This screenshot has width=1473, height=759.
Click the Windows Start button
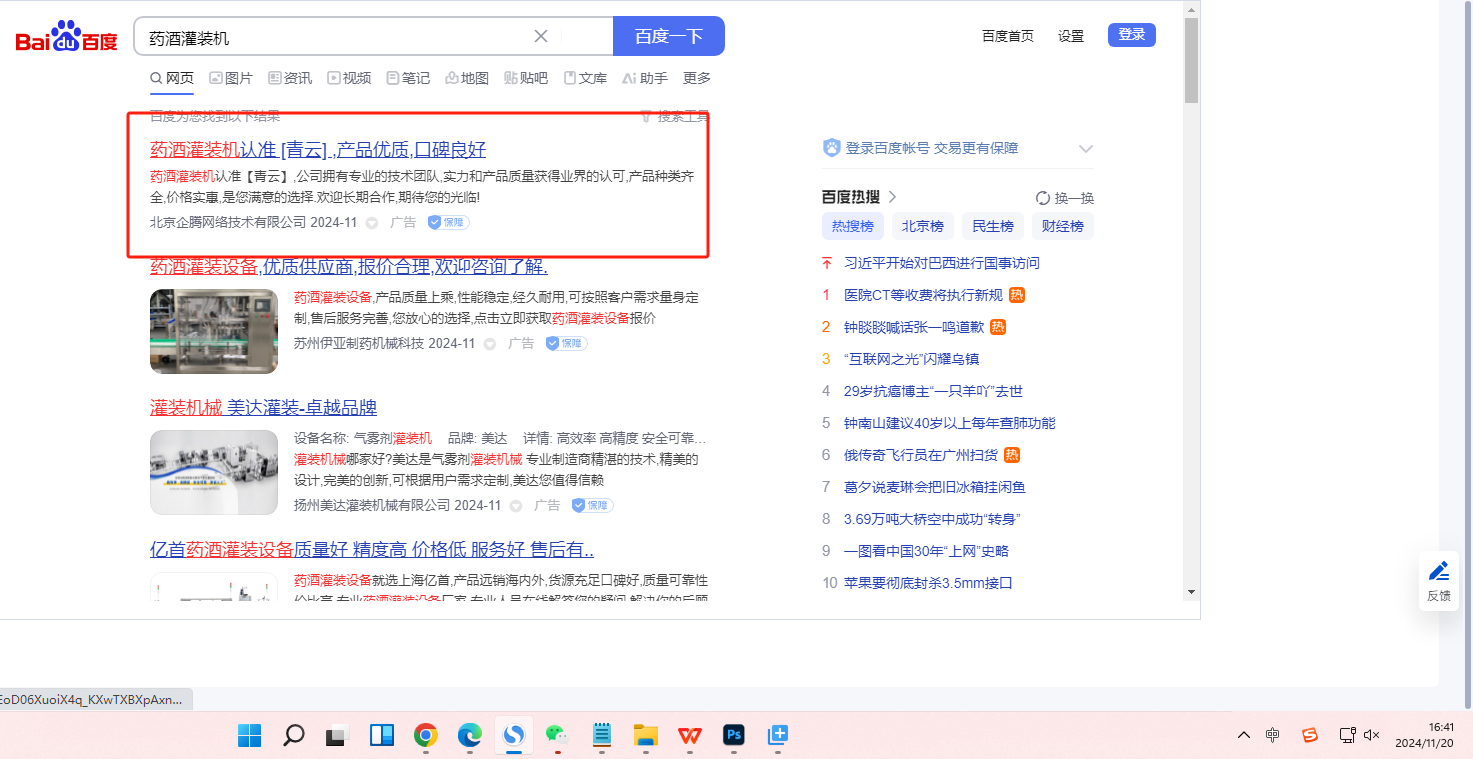click(x=249, y=736)
